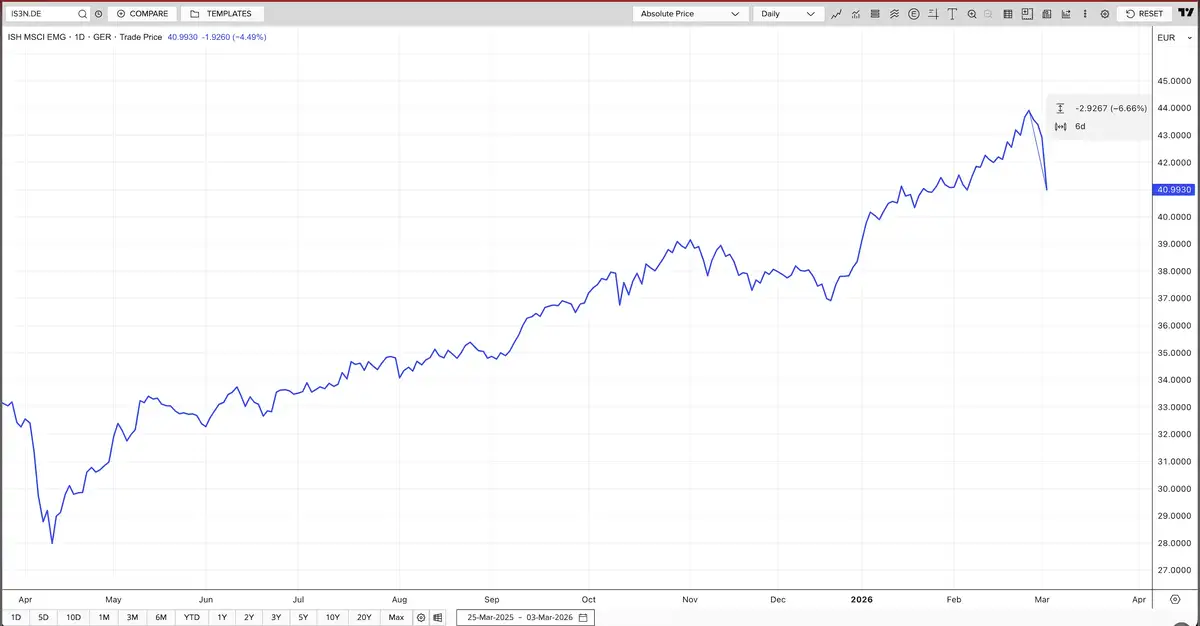This screenshot has height=626, width=1200.
Task: Click the -1.9260 (-4.49%) change value
Action: [x=234, y=37]
